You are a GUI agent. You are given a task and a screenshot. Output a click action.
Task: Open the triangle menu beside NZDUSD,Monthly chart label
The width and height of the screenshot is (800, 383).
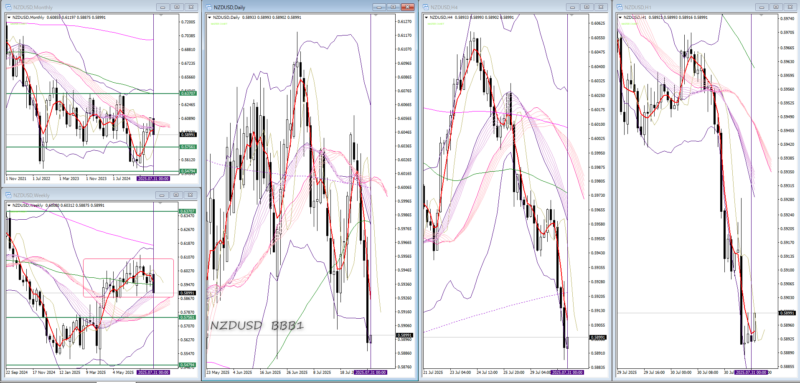point(9,18)
